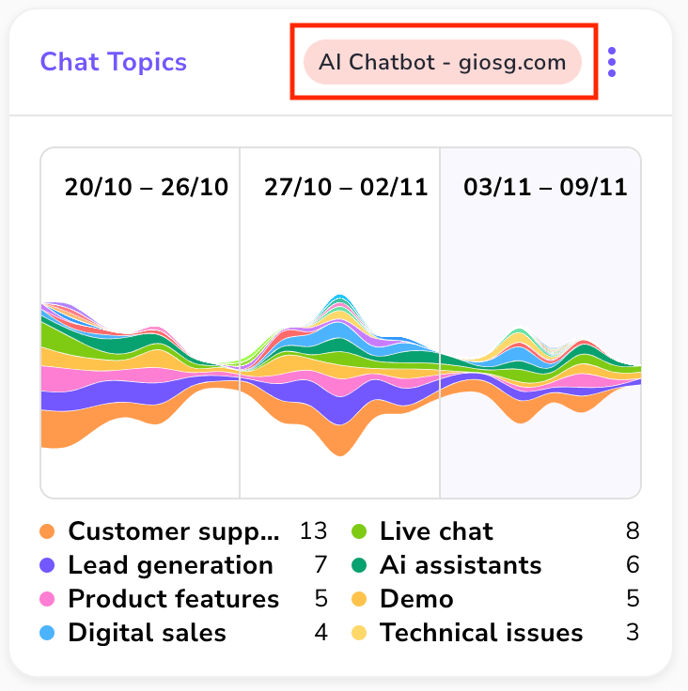Click the AI Chatbot - giosg.com filter pill
This screenshot has width=688, height=691.
coord(442,62)
